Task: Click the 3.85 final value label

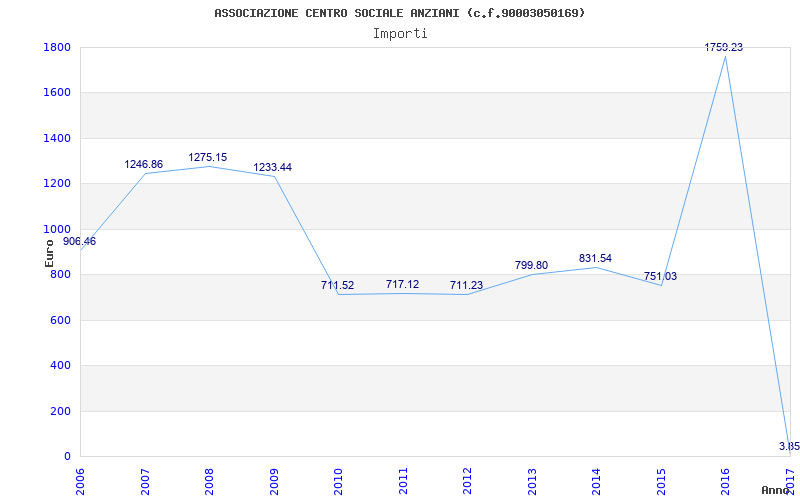Action: click(789, 446)
